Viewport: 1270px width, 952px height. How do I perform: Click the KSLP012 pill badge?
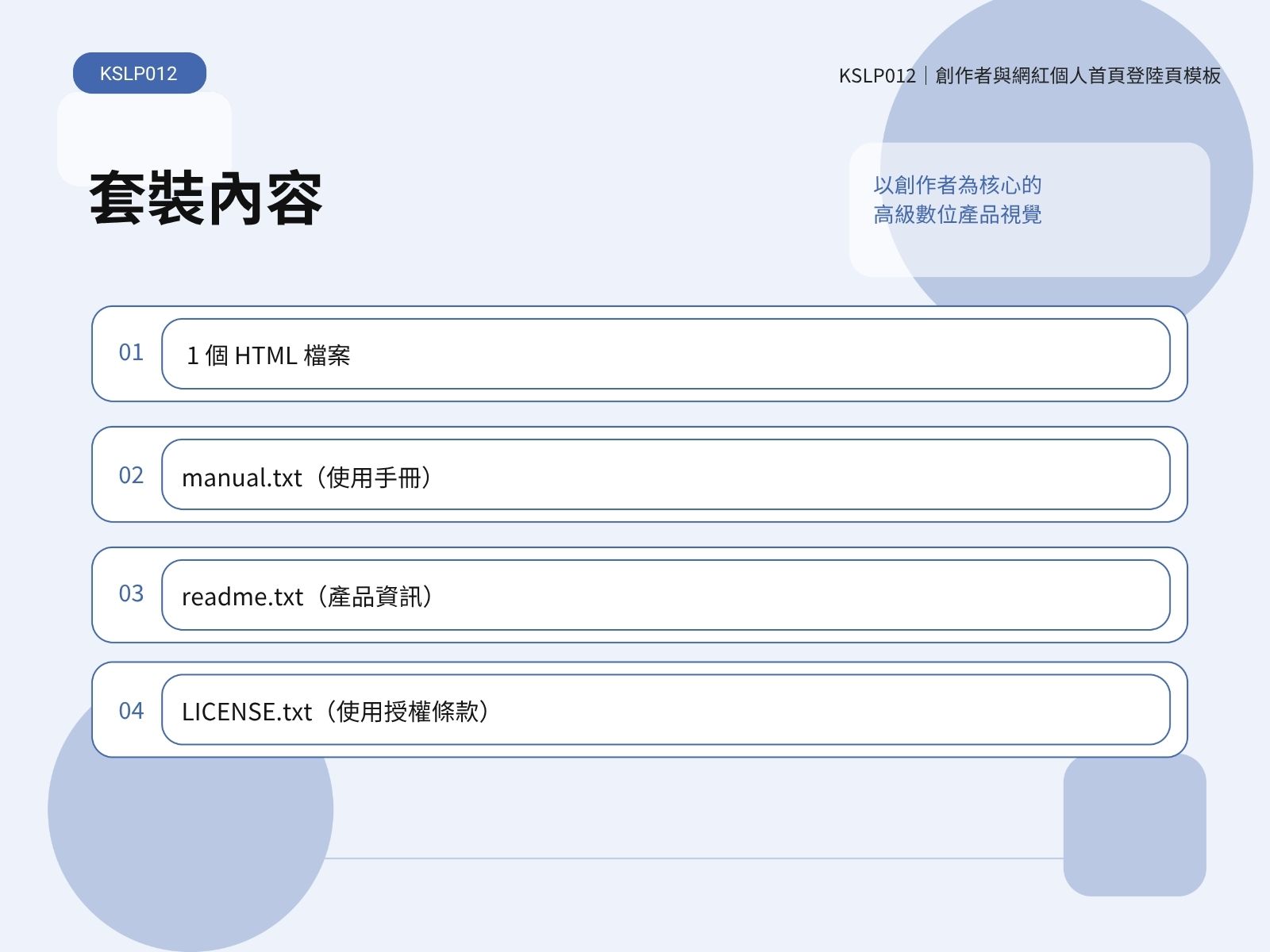coord(140,73)
